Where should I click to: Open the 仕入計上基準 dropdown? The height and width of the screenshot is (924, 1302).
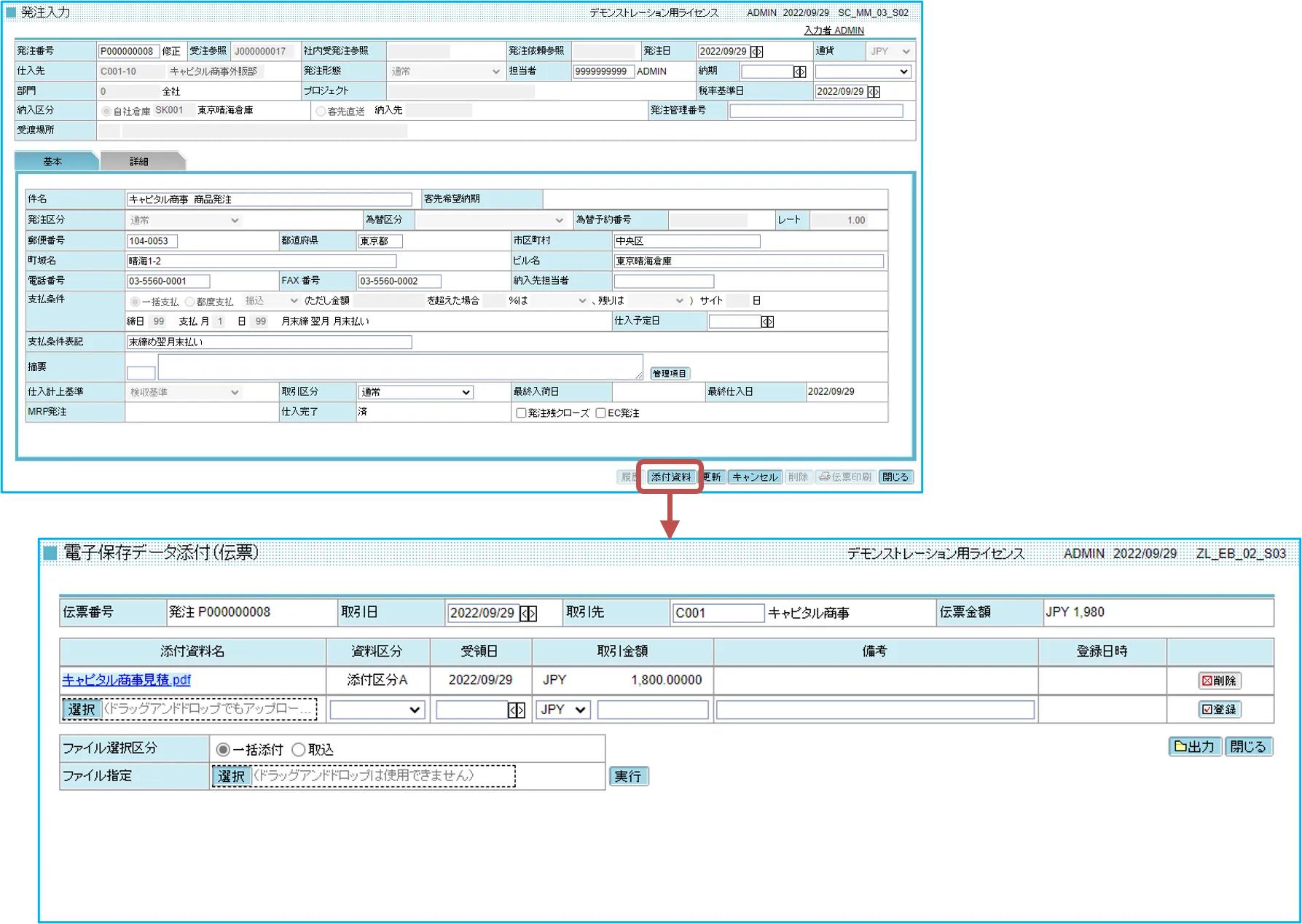(184, 392)
